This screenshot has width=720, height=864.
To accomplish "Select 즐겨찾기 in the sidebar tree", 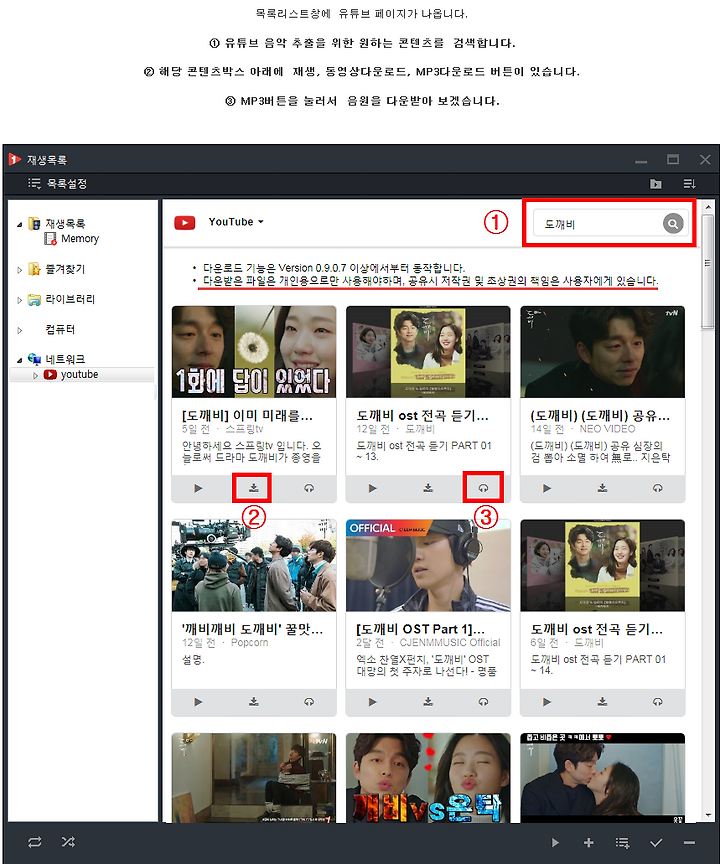I will click(57, 269).
